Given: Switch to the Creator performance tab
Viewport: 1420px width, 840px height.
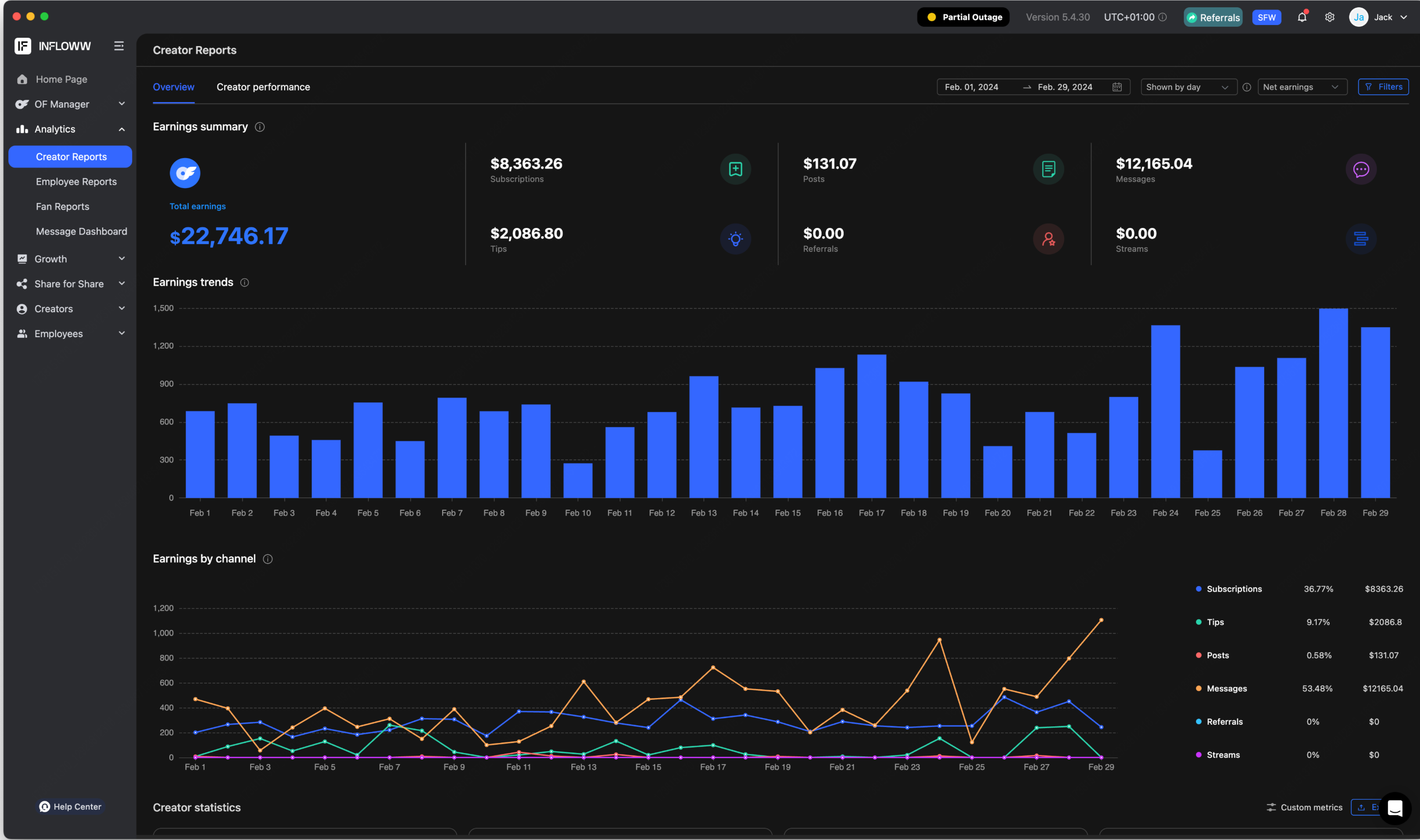Looking at the screenshot, I should coord(263,87).
